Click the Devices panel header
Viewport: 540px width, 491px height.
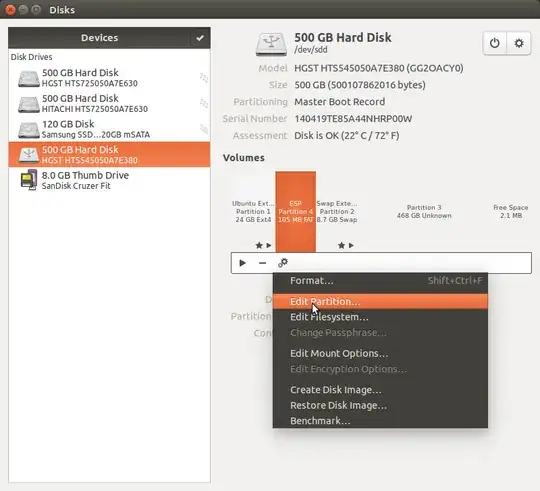coord(100,38)
